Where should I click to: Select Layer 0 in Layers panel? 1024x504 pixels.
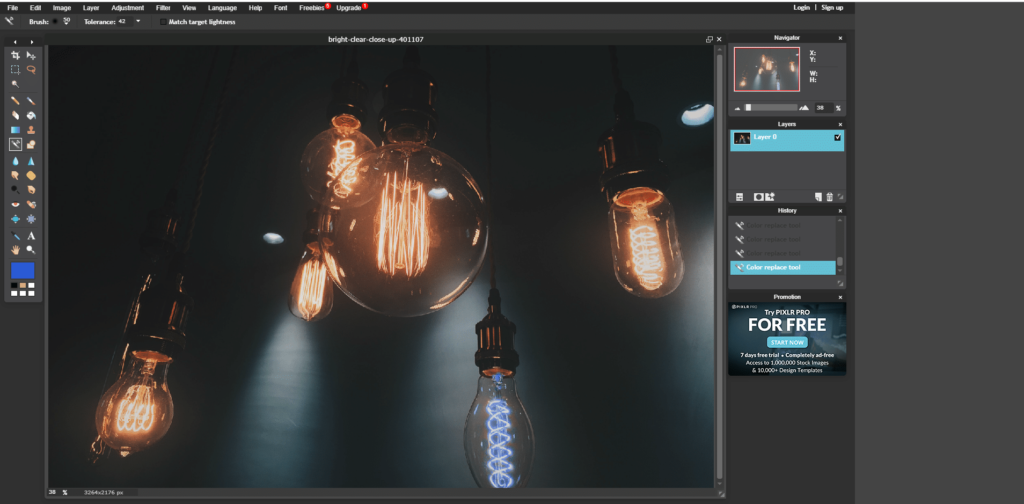(787, 140)
